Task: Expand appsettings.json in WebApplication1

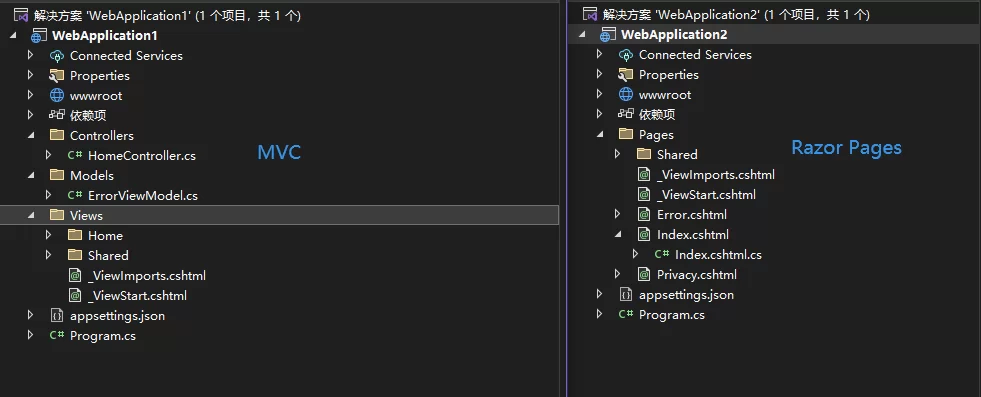Action: click(x=31, y=316)
